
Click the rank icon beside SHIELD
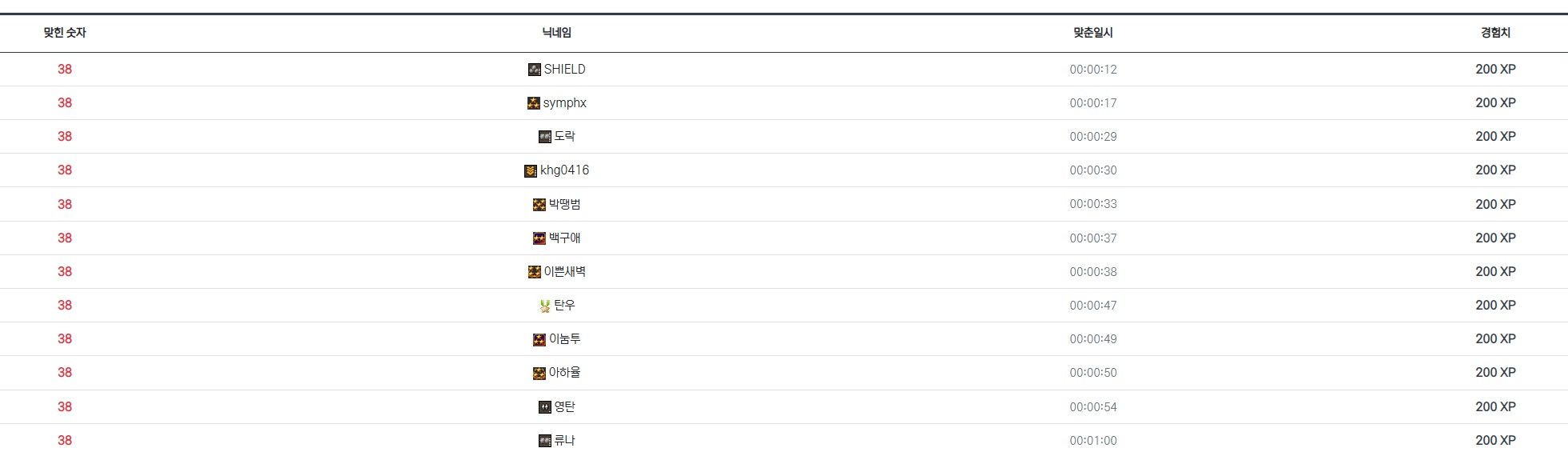(535, 70)
